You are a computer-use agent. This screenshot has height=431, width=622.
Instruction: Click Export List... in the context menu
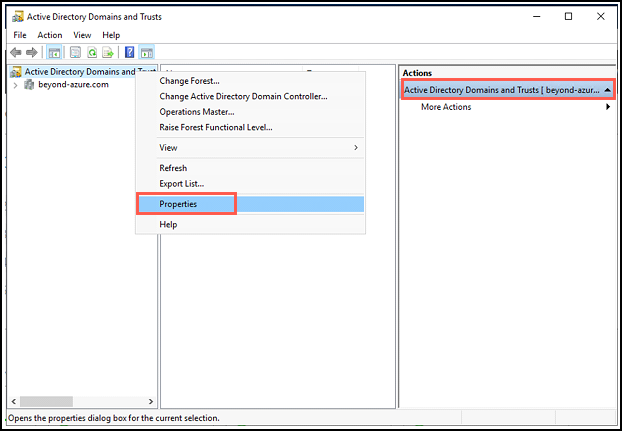click(x=250, y=184)
